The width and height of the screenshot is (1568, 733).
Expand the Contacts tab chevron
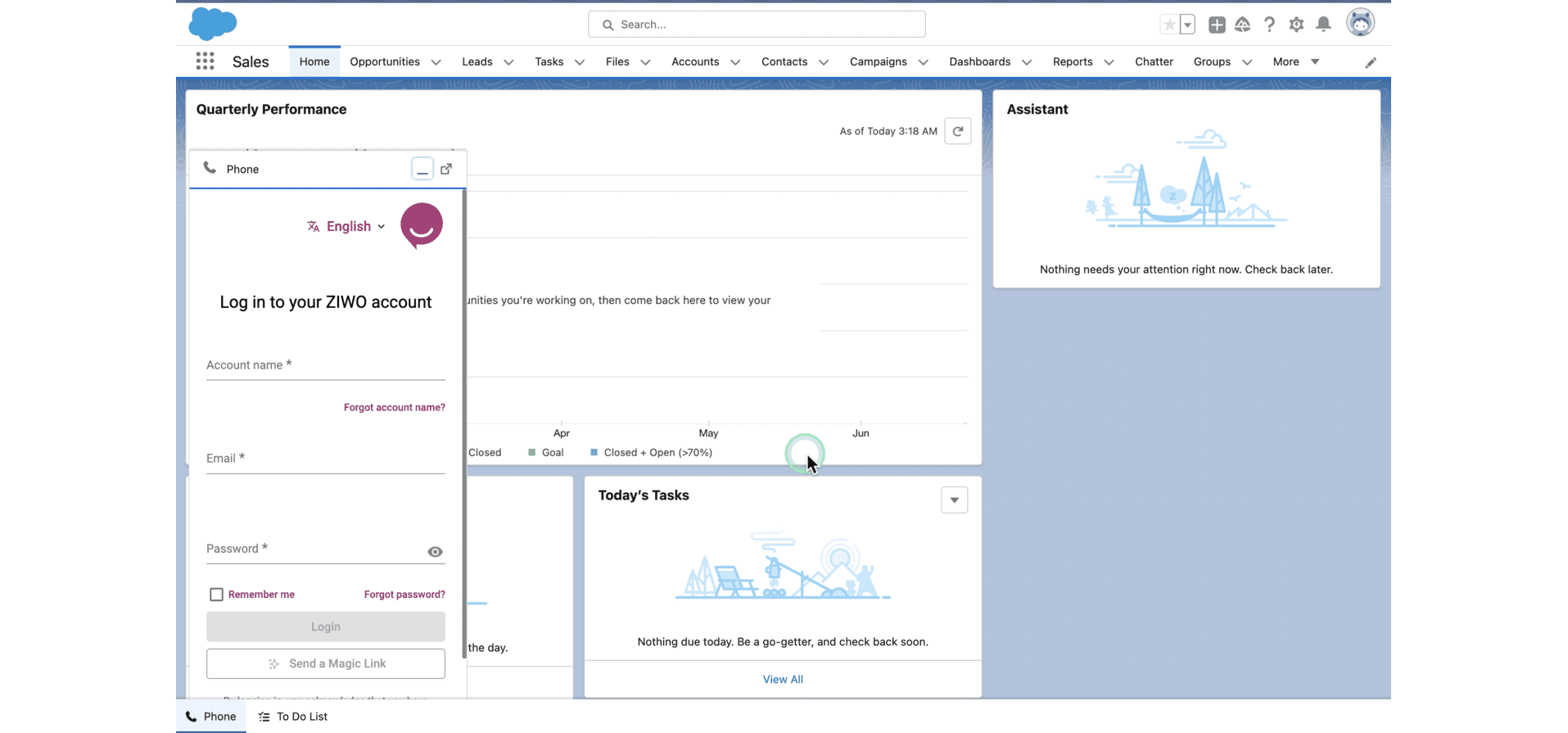824,62
